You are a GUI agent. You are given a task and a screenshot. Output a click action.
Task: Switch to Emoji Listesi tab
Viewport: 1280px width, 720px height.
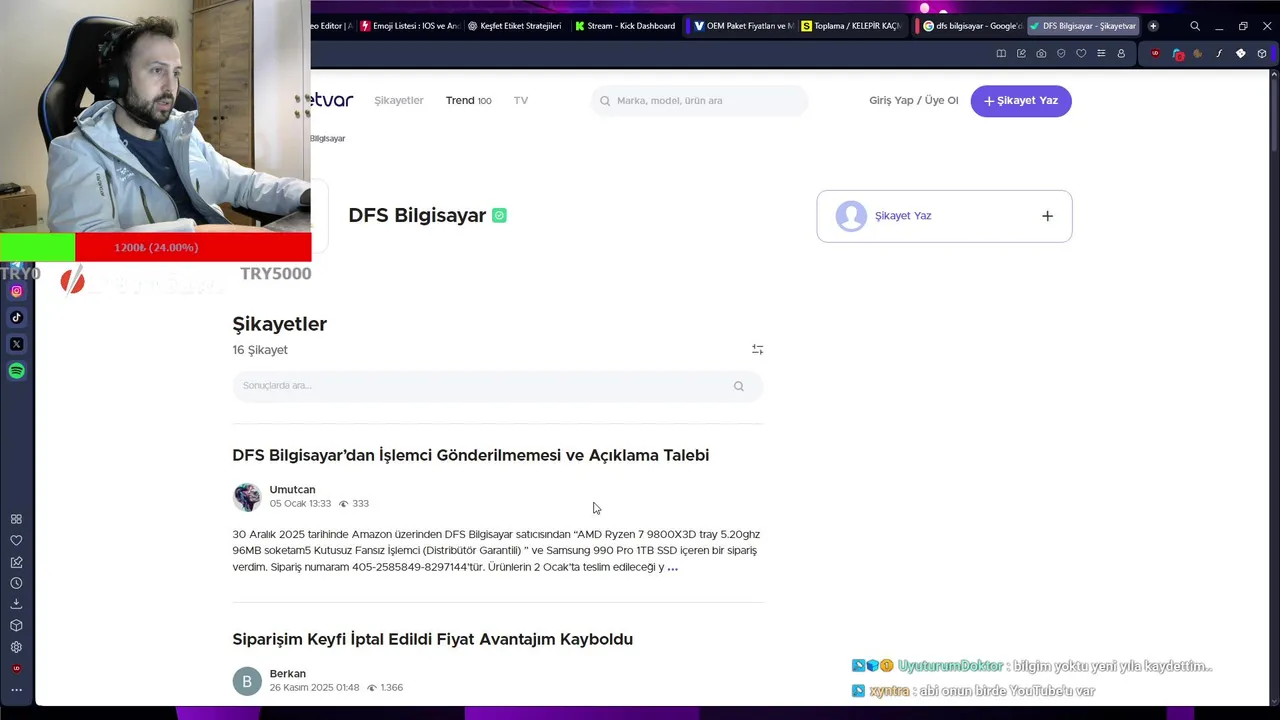(408, 26)
